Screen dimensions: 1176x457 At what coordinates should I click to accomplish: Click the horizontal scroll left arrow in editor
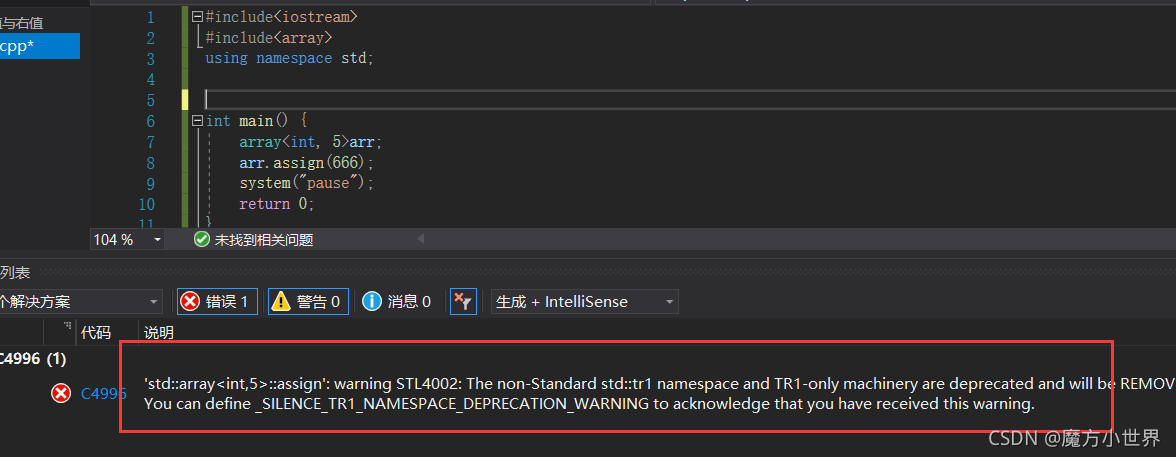[x=420, y=239]
